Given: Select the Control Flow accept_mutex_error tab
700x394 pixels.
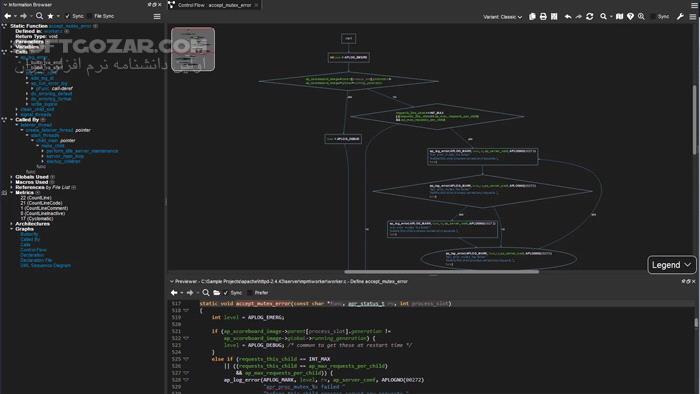Looking at the screenshot, I should point(214,5).
